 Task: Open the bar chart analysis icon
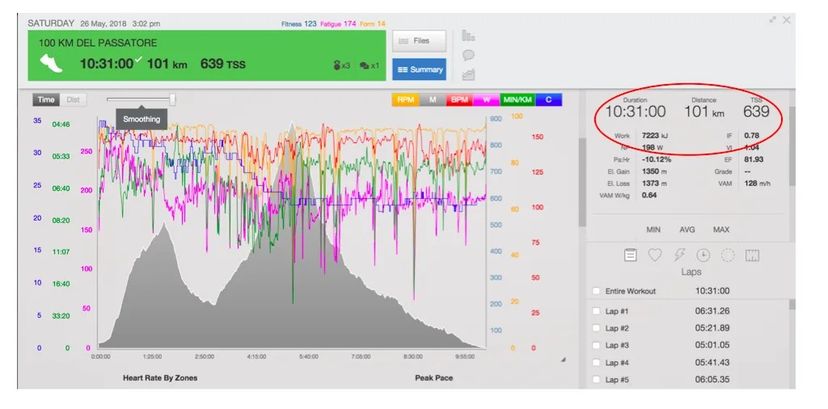(468, 35)
